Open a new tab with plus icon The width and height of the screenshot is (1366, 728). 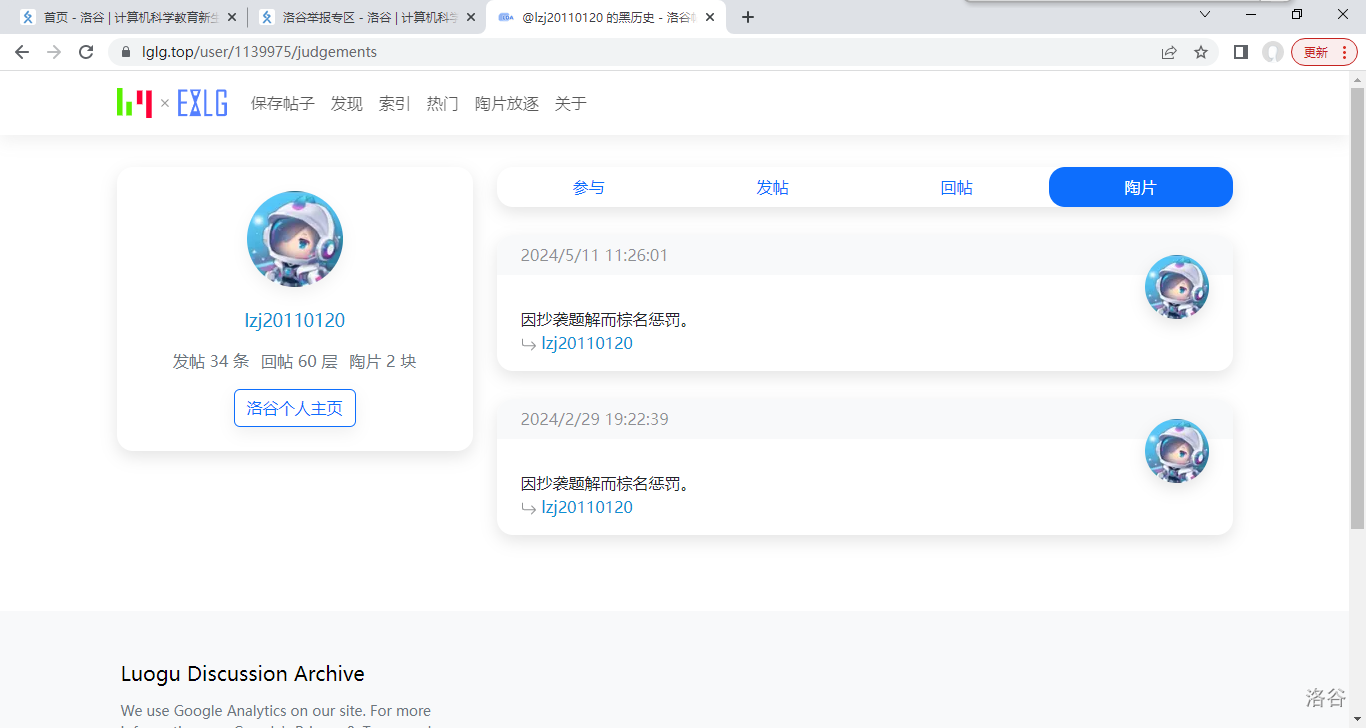748,17
